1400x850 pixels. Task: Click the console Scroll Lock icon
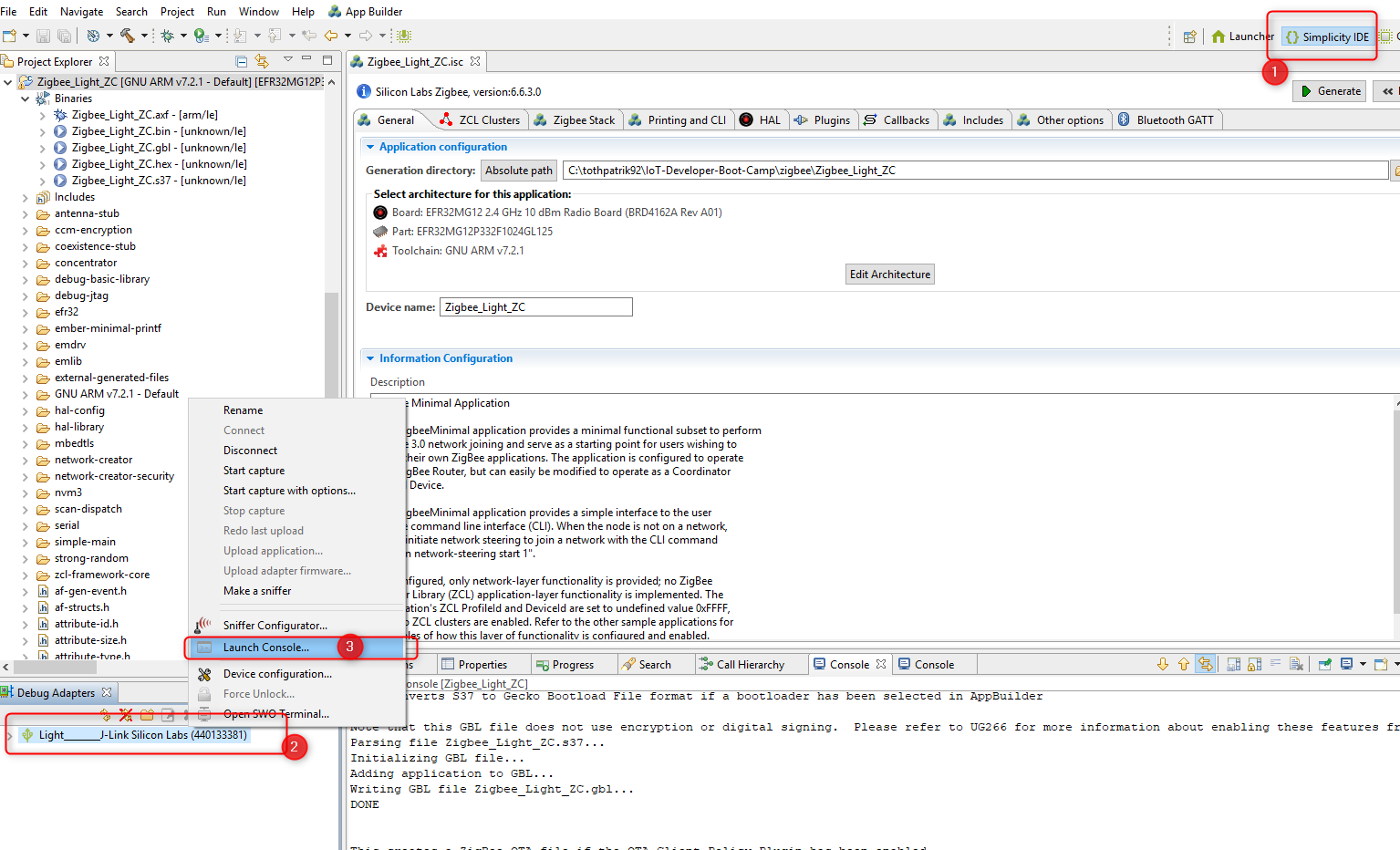pos(1253,664)
